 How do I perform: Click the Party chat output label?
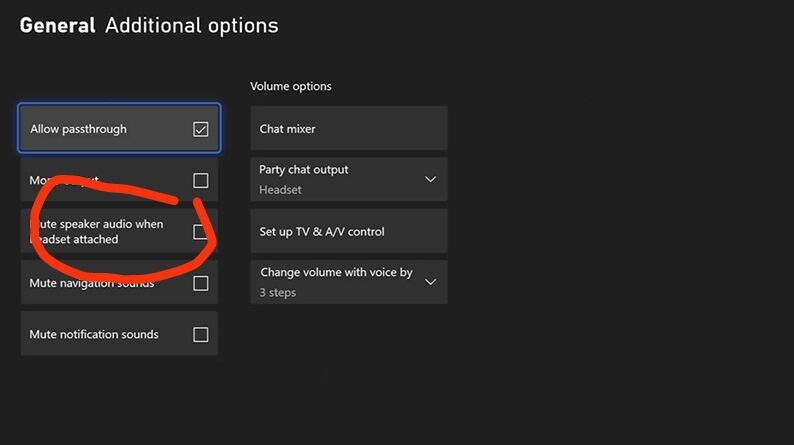304,170
